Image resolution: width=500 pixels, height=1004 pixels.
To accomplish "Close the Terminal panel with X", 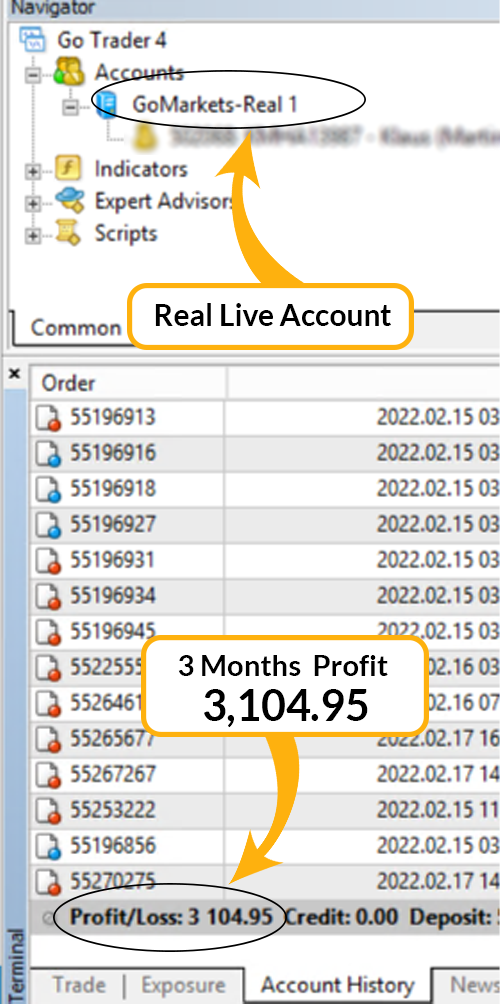I will tap(15, 373).
